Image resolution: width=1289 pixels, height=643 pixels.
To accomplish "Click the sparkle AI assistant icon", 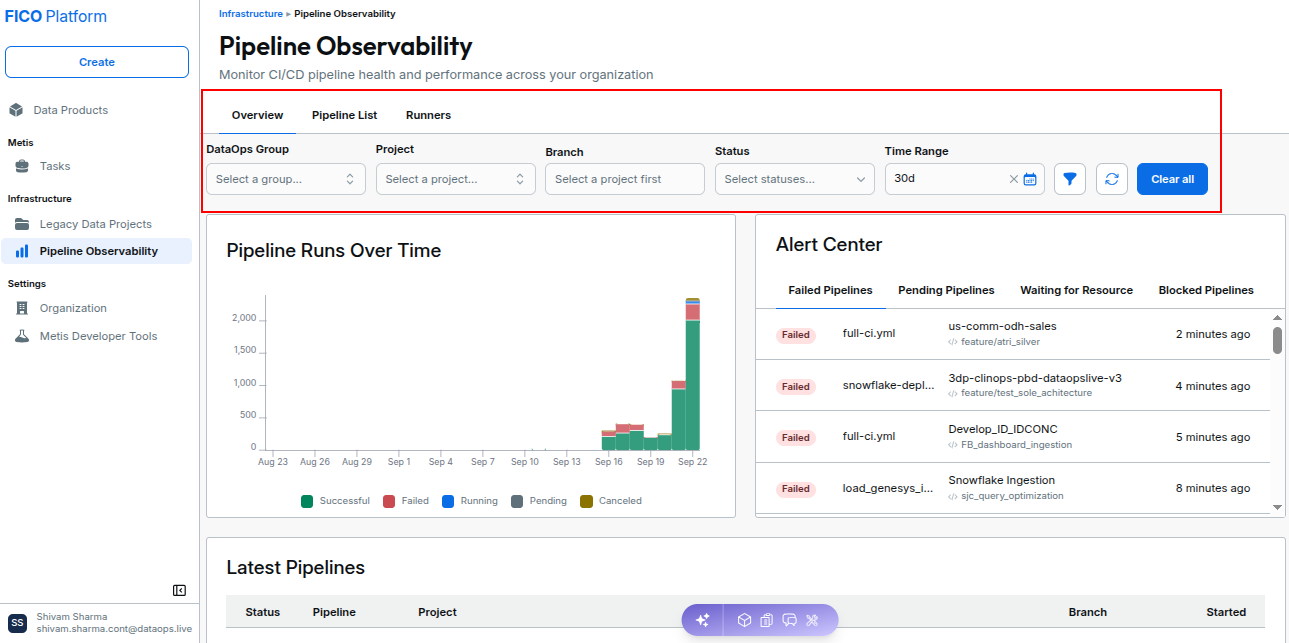I will 703,620.
